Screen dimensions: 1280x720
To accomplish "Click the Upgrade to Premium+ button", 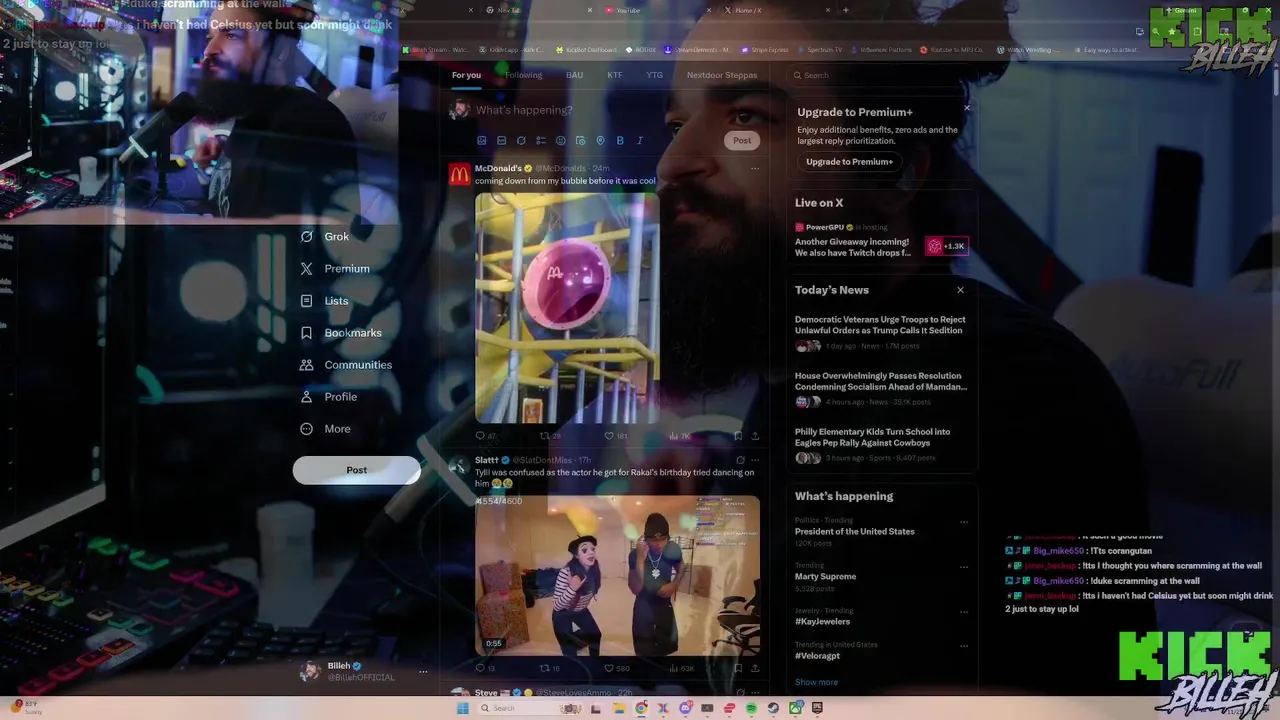I will click(849, 162).
